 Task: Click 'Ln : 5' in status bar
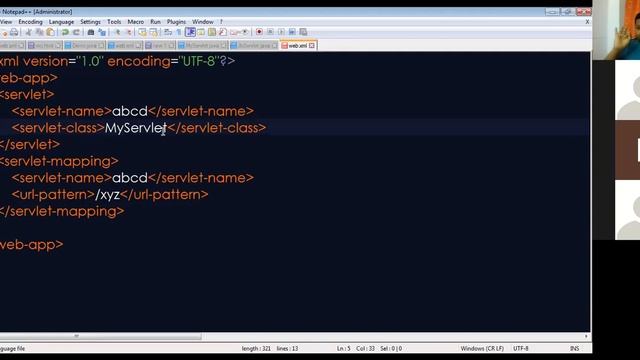coord(344,349)
